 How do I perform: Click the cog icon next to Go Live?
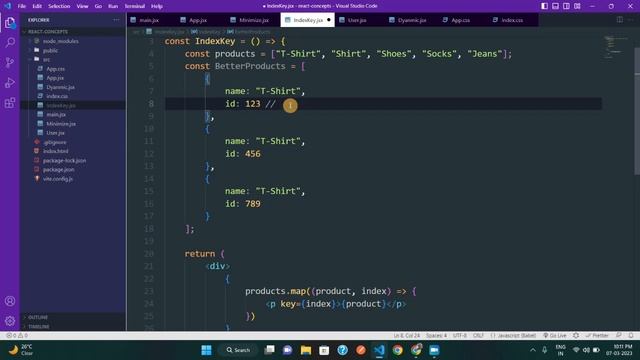[x=576, y=336]
